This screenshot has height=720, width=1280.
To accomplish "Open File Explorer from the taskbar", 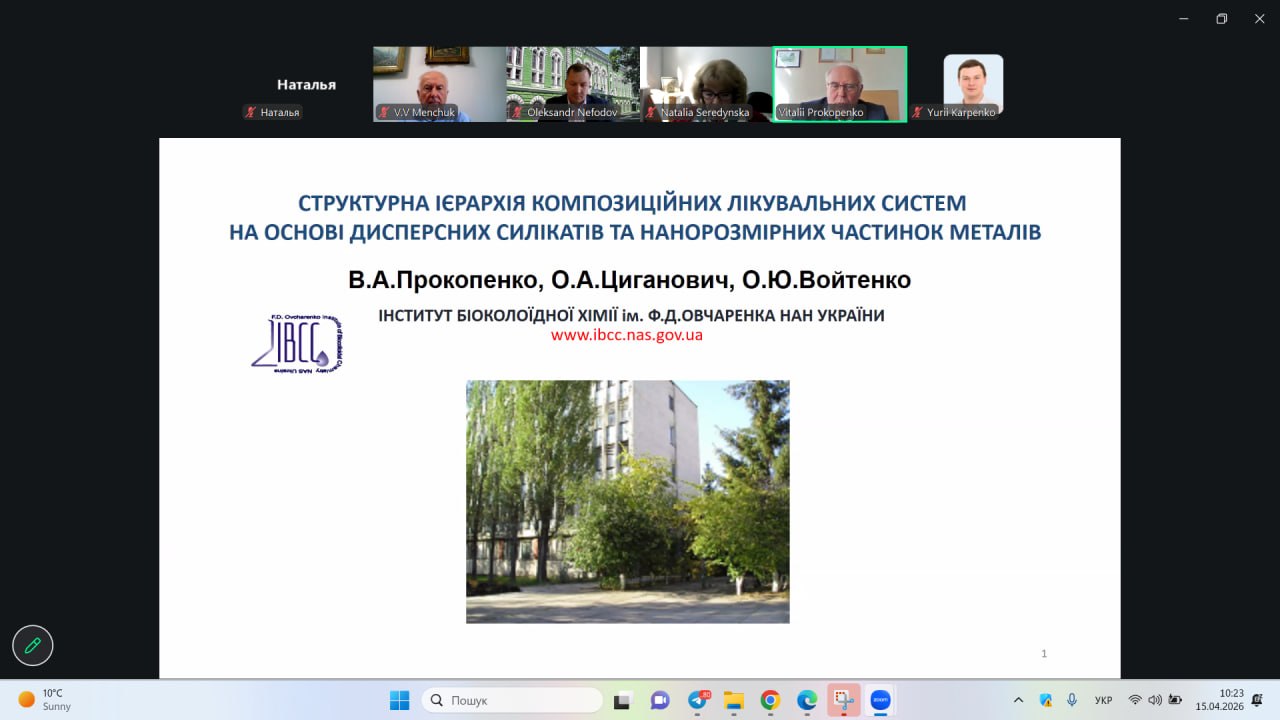I will (x=734, y=700).
